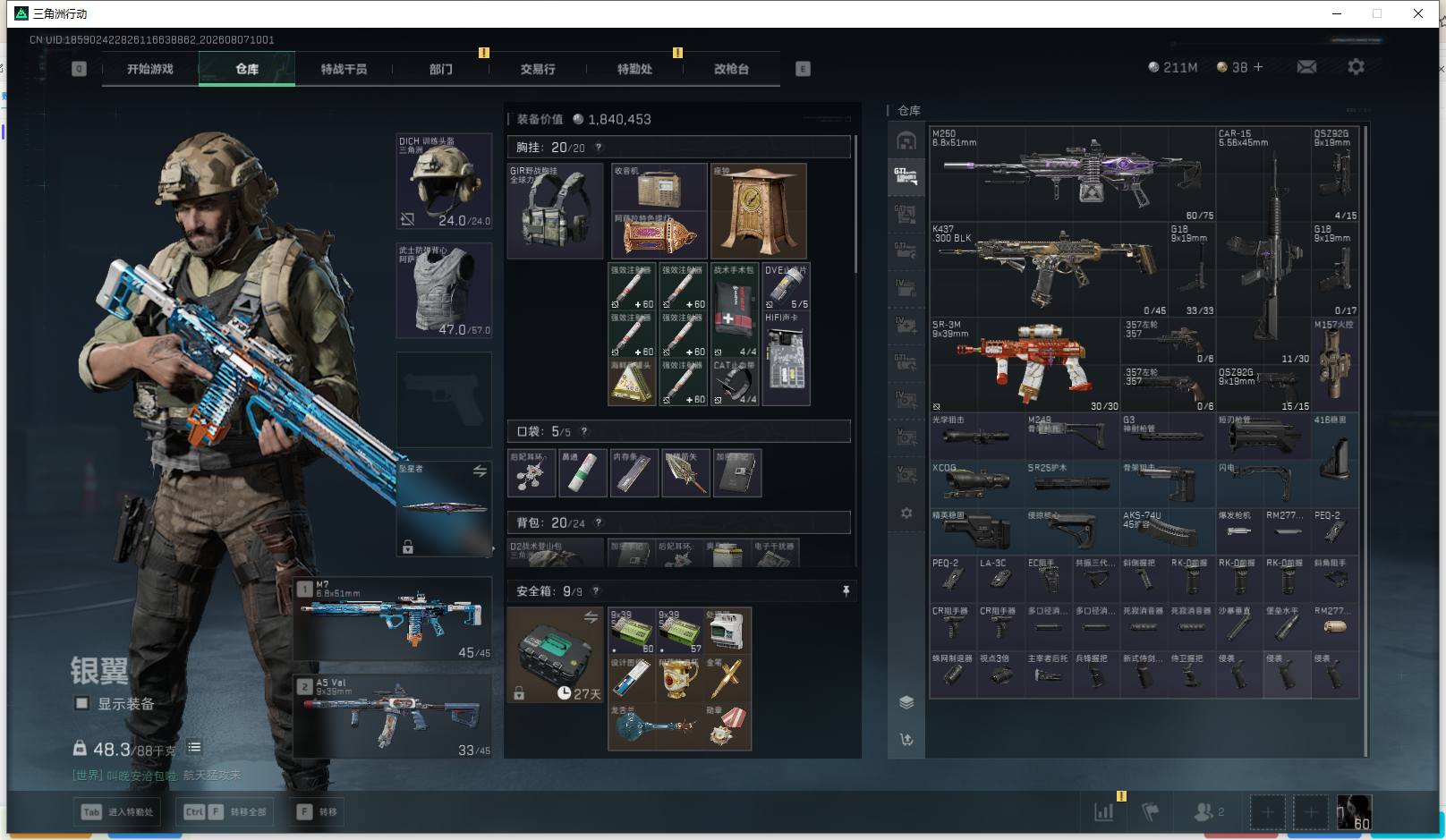Screen dimensions: 1446x840
Task: Show help for 口袋 capacity
Action: pos(584,431)
